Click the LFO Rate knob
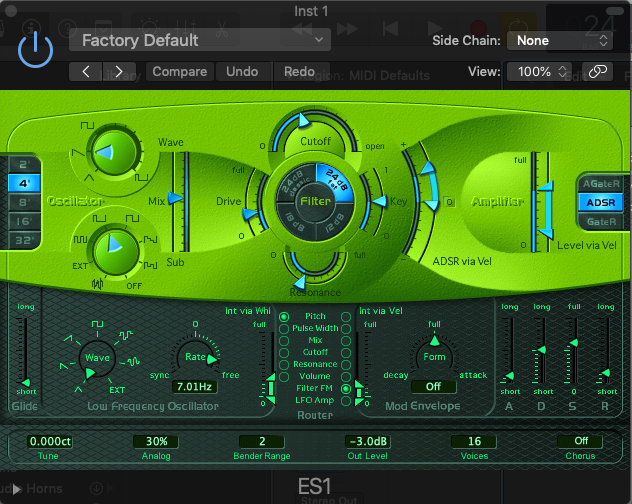Image resolution: width=632 pixels, height=504 pixels. 195,356
